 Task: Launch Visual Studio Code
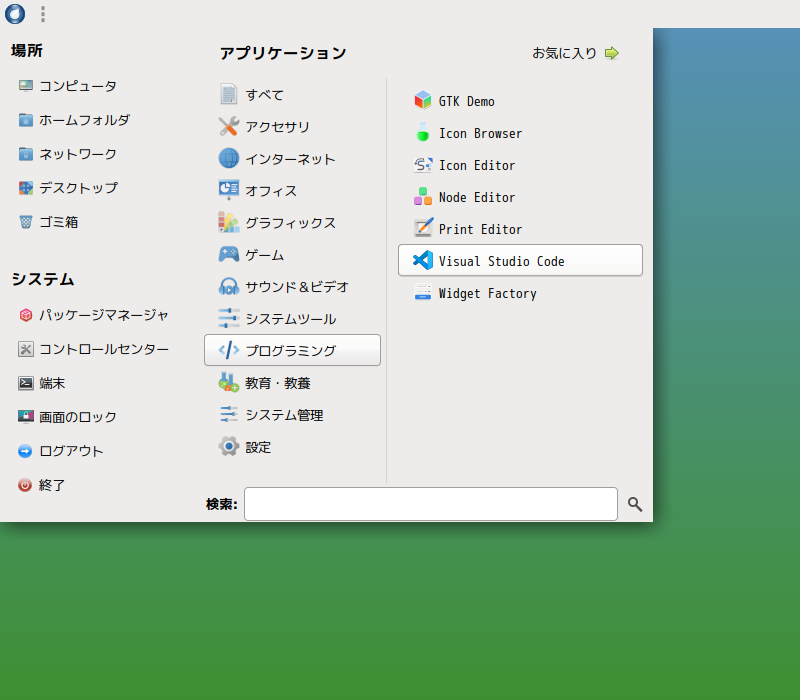[x=520, y=261]
